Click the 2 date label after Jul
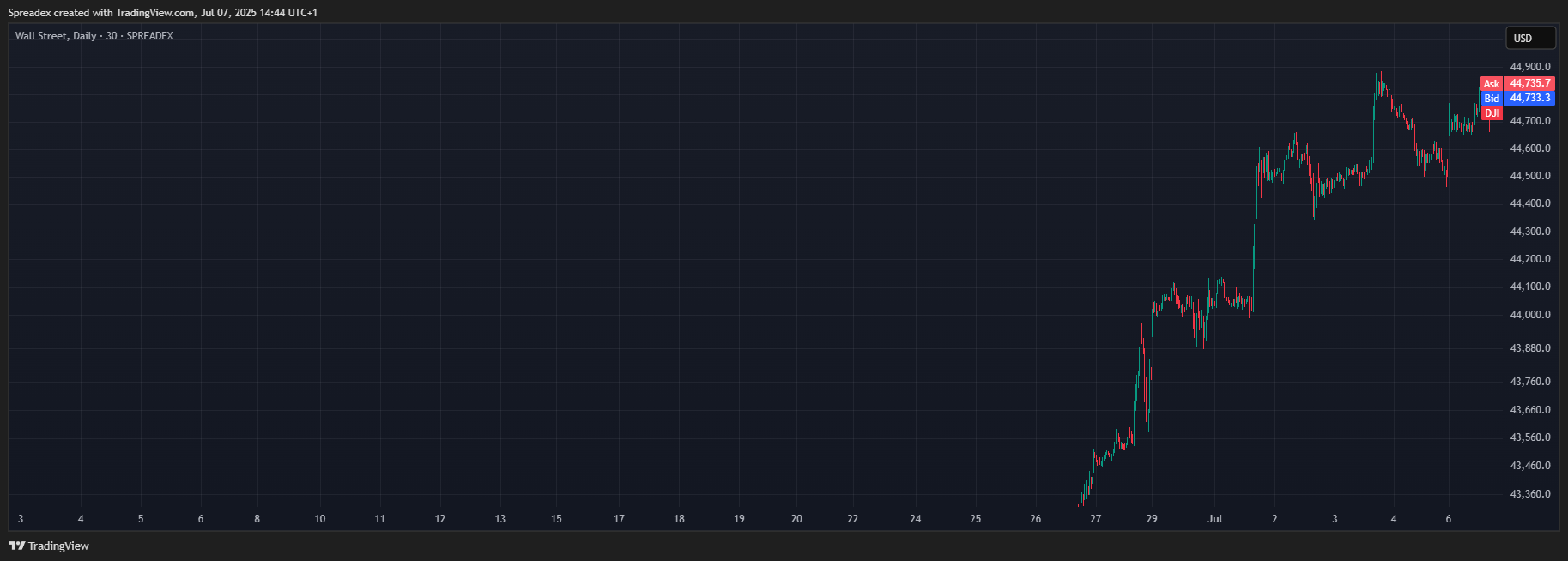Screen dimensions: 1568x561 pyautogui.click(x=1274, y=519)
